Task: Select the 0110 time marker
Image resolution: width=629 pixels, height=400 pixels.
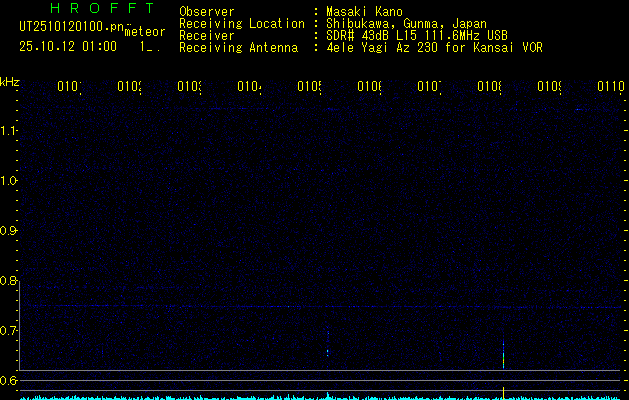Action: (x=610, y=87)
